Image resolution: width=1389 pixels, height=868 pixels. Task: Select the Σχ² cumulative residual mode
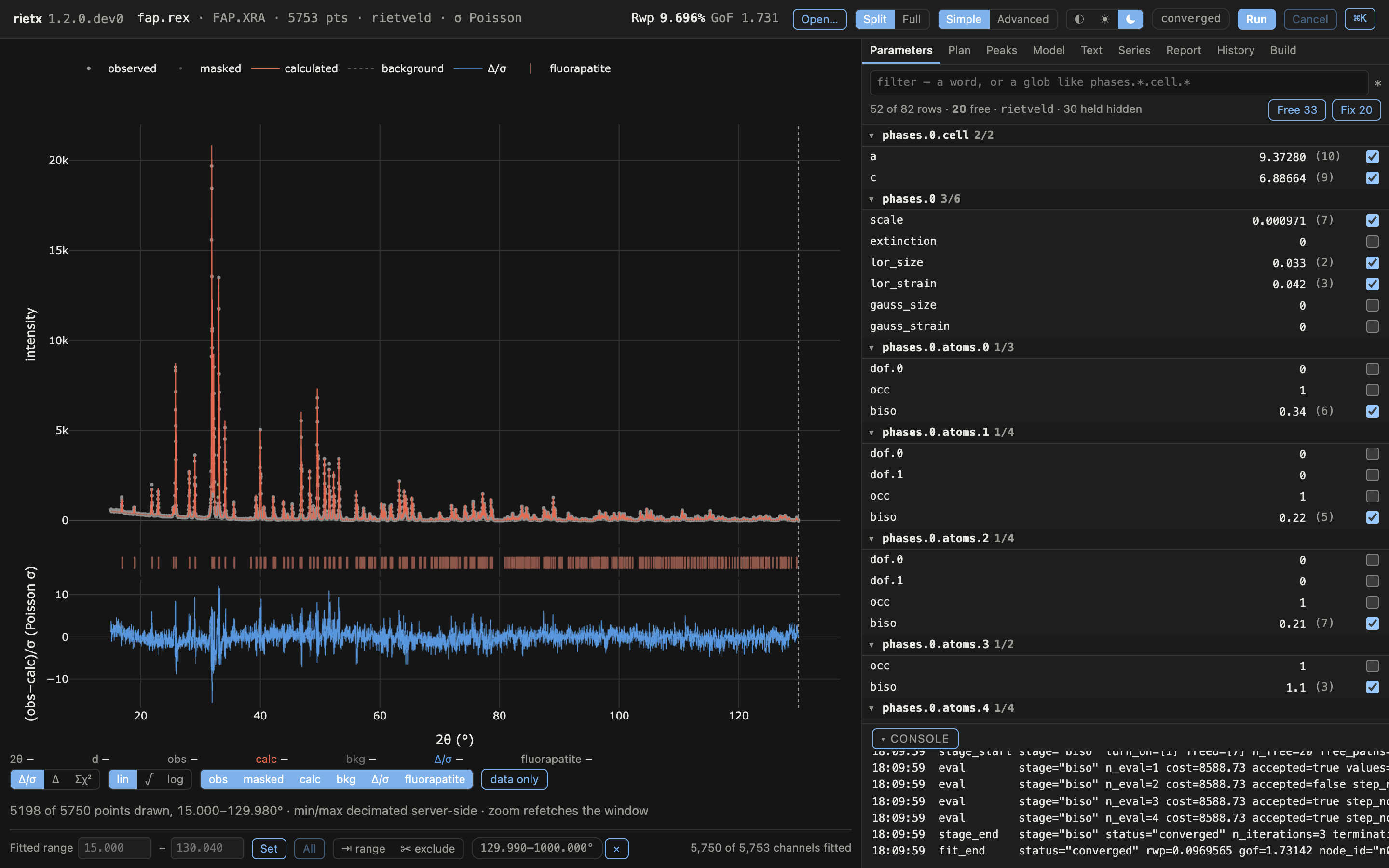pyautogui.click(x=83, y=779)
